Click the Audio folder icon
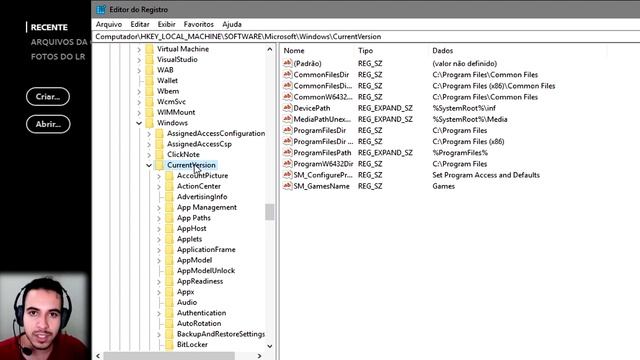Viewport: 640px width, 360px height. (x=169, y=302)
